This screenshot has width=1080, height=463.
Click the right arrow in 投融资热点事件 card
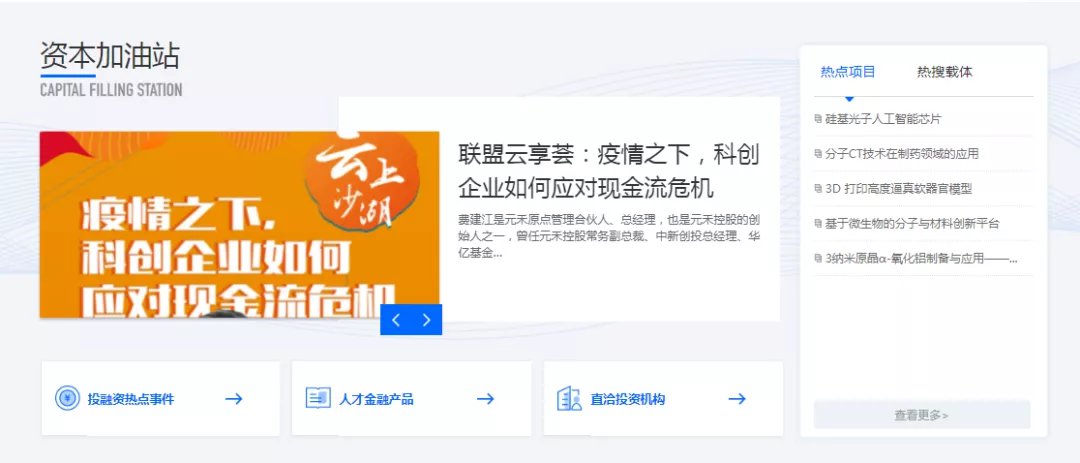coord(234,399)
